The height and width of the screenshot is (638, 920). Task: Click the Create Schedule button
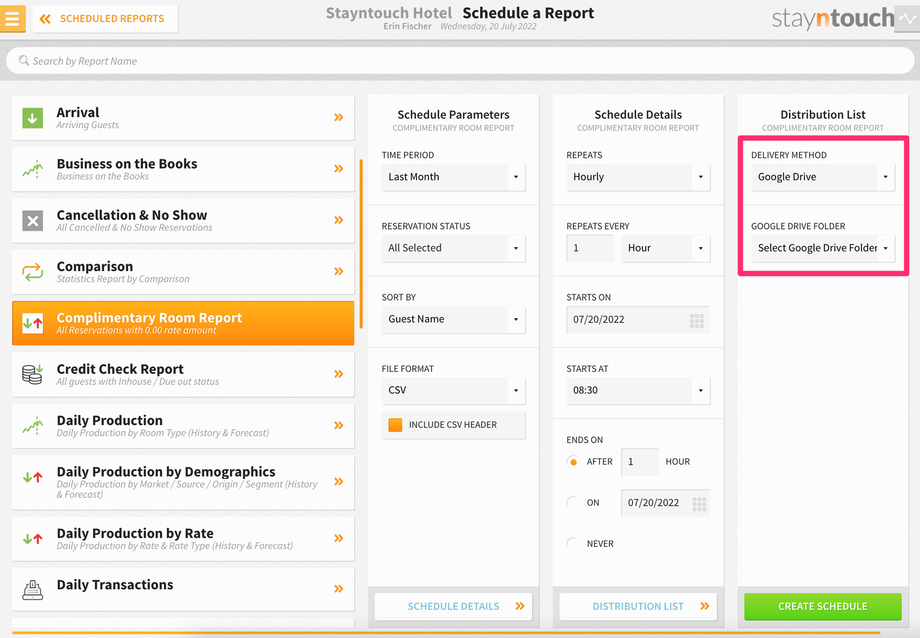(823, 606)
